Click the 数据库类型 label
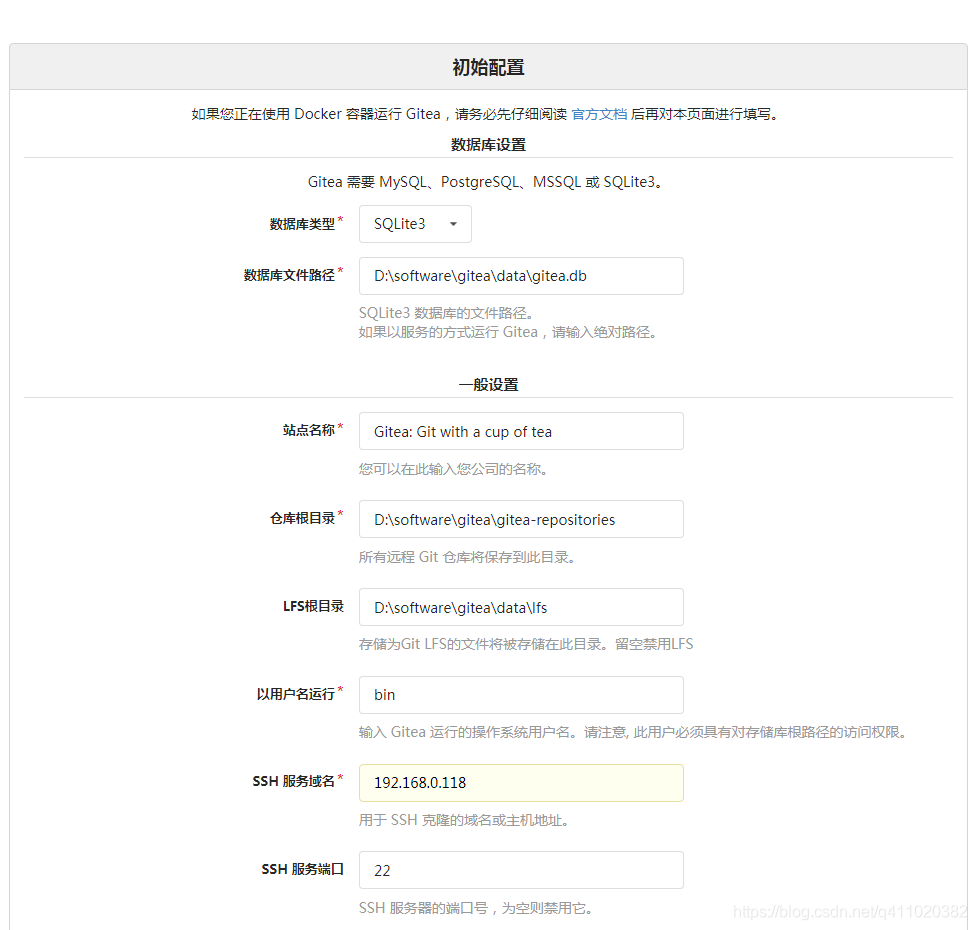Viewport: 977px width, 930px height. pos(302,224)
